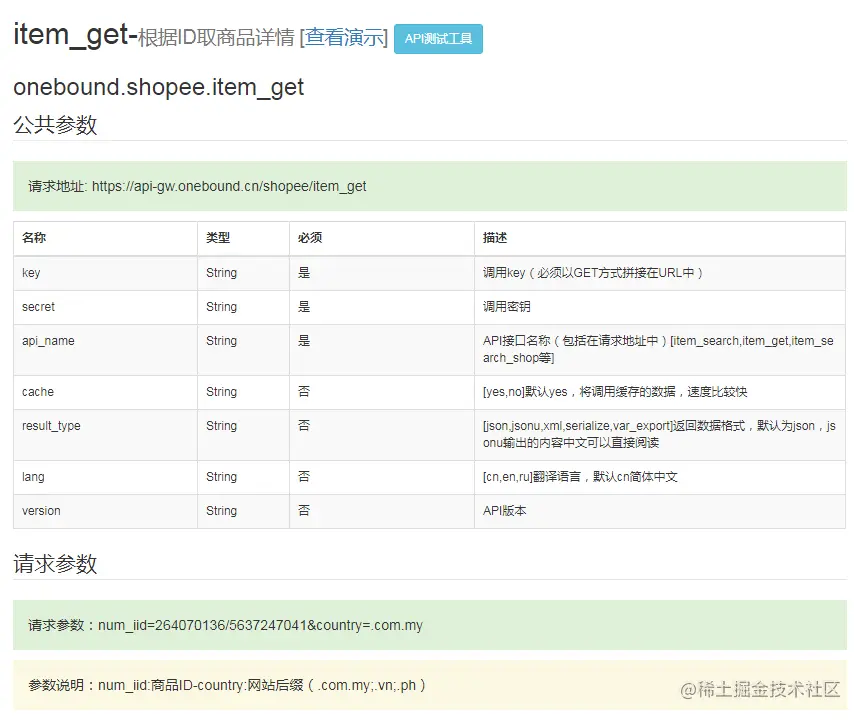
Task: Click the 参数说明 num_iid:商品ID explanation text
Action: (227, 686)
